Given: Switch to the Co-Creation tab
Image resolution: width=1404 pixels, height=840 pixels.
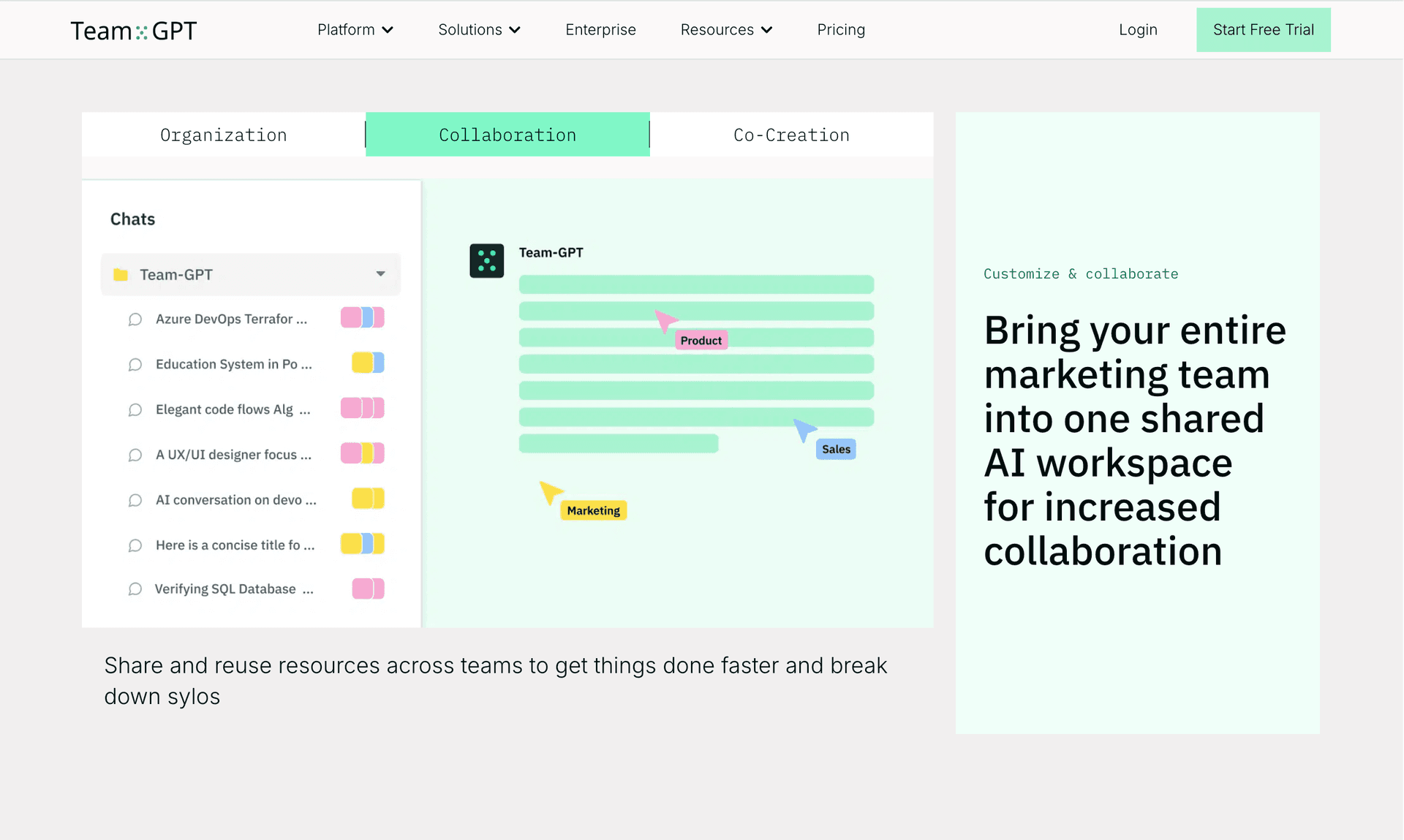Looking at the screenshot, I should [x=791, y=135].
